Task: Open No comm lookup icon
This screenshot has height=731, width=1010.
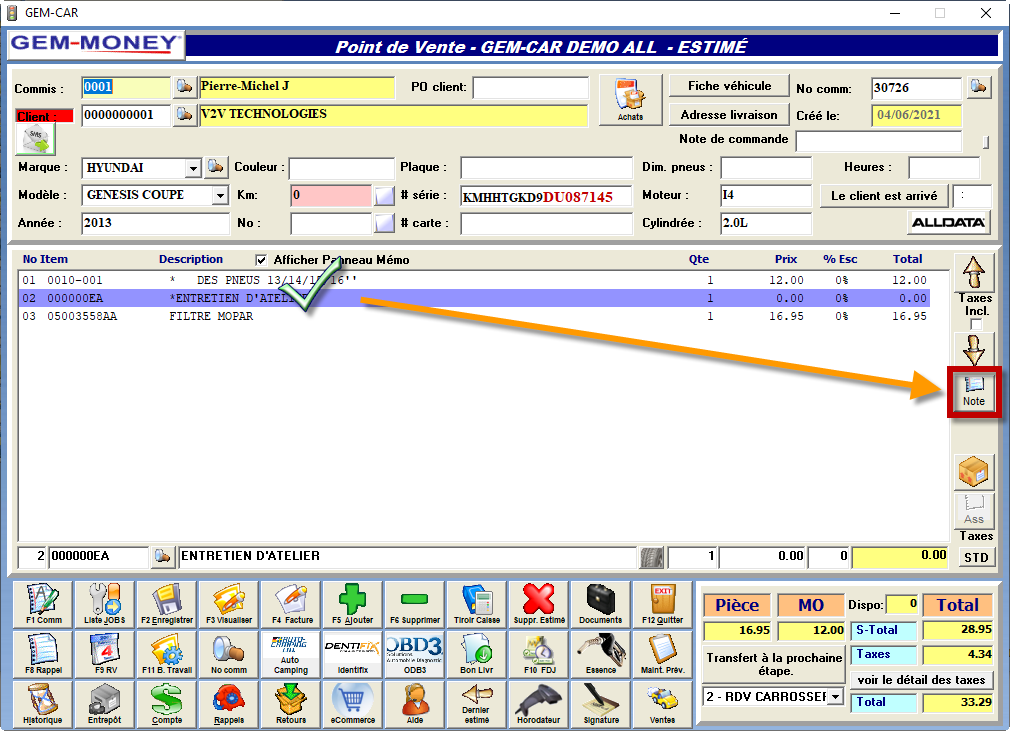Action: tap(979, 87)
